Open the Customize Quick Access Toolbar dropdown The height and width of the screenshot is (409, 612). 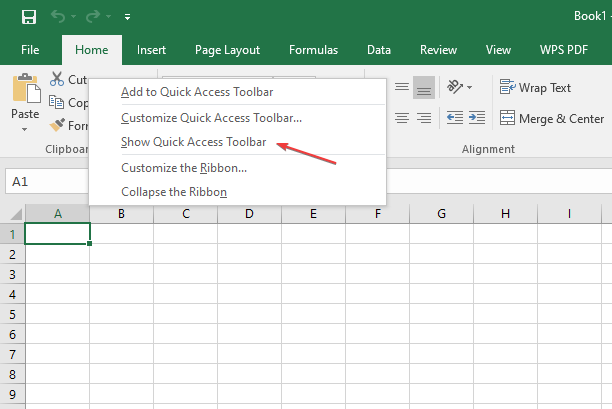[x=128, y=17]
